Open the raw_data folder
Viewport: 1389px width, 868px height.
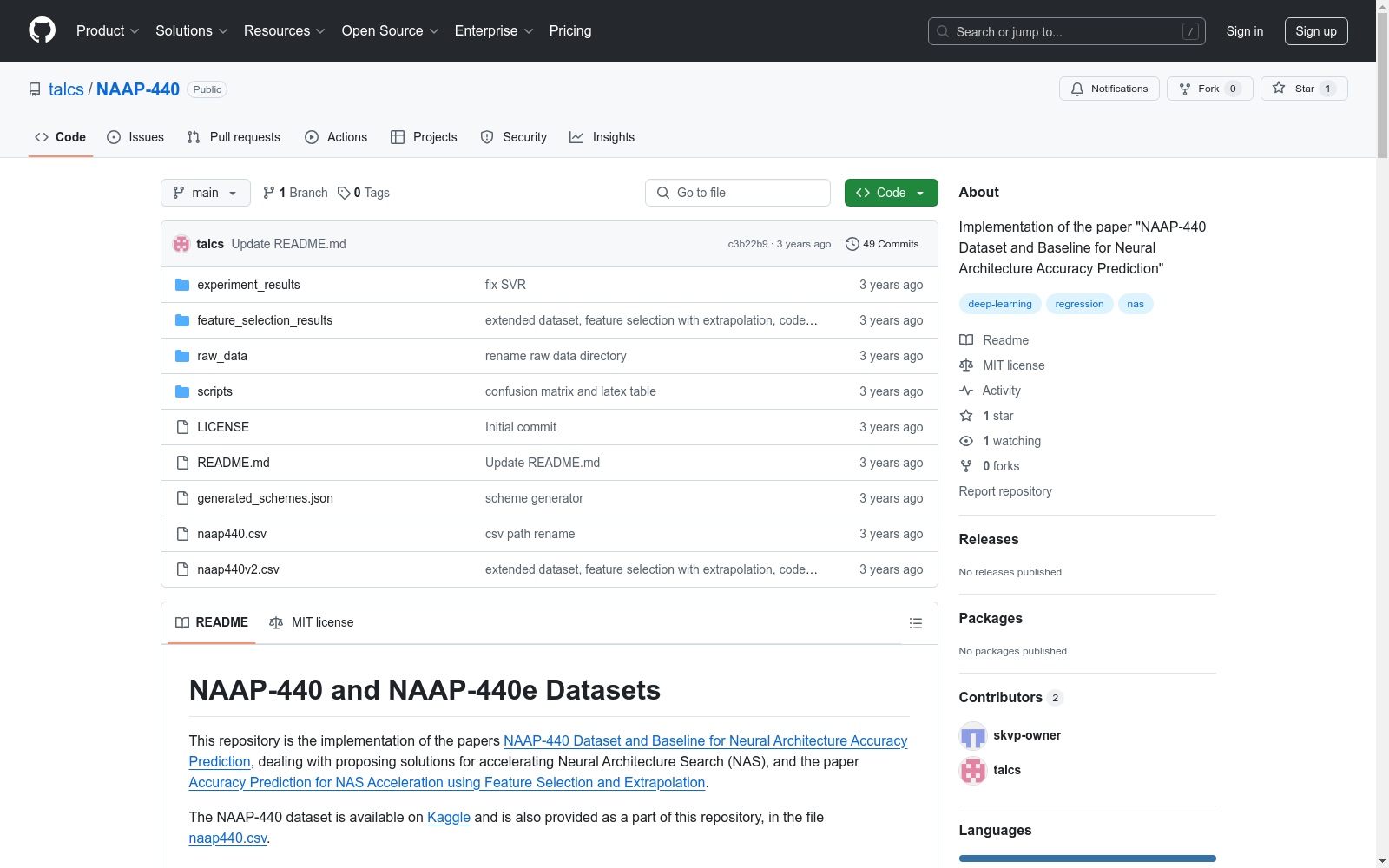(222, 356)
